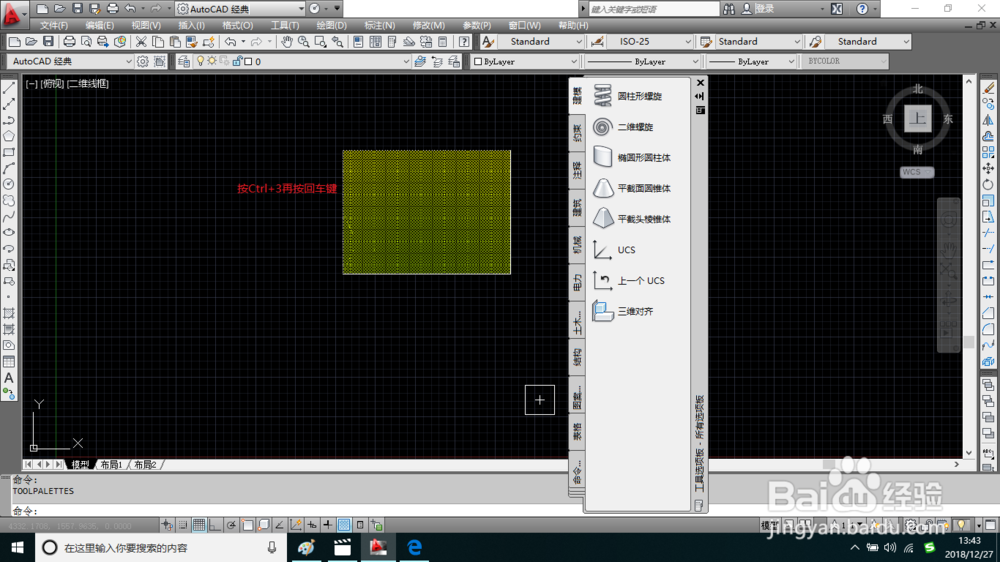The height and width of the screenshot is (562, 1000).
Task: Select the Multiline Text A tool
Action: click(x=9, y=378)
